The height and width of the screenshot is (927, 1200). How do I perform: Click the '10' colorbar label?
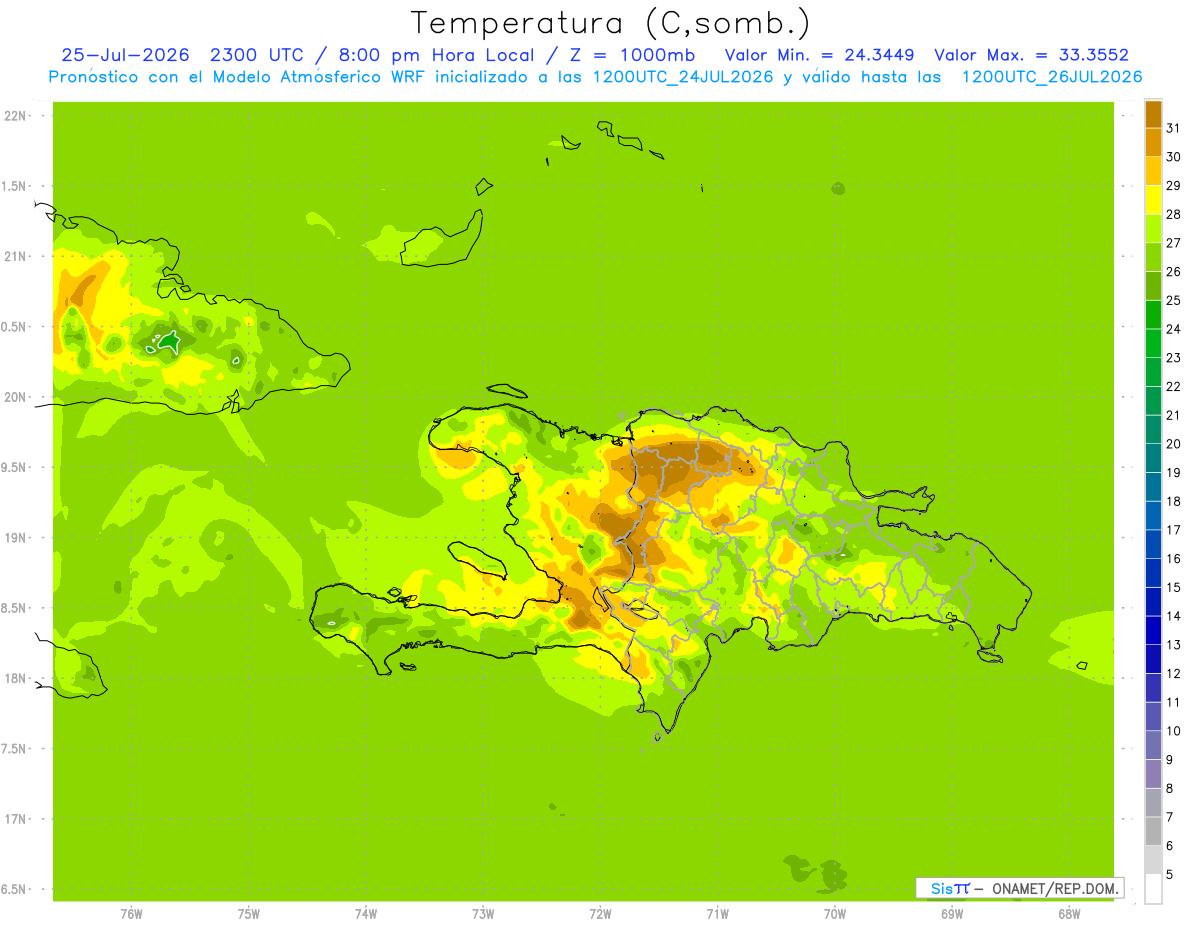pos(1173,731)
